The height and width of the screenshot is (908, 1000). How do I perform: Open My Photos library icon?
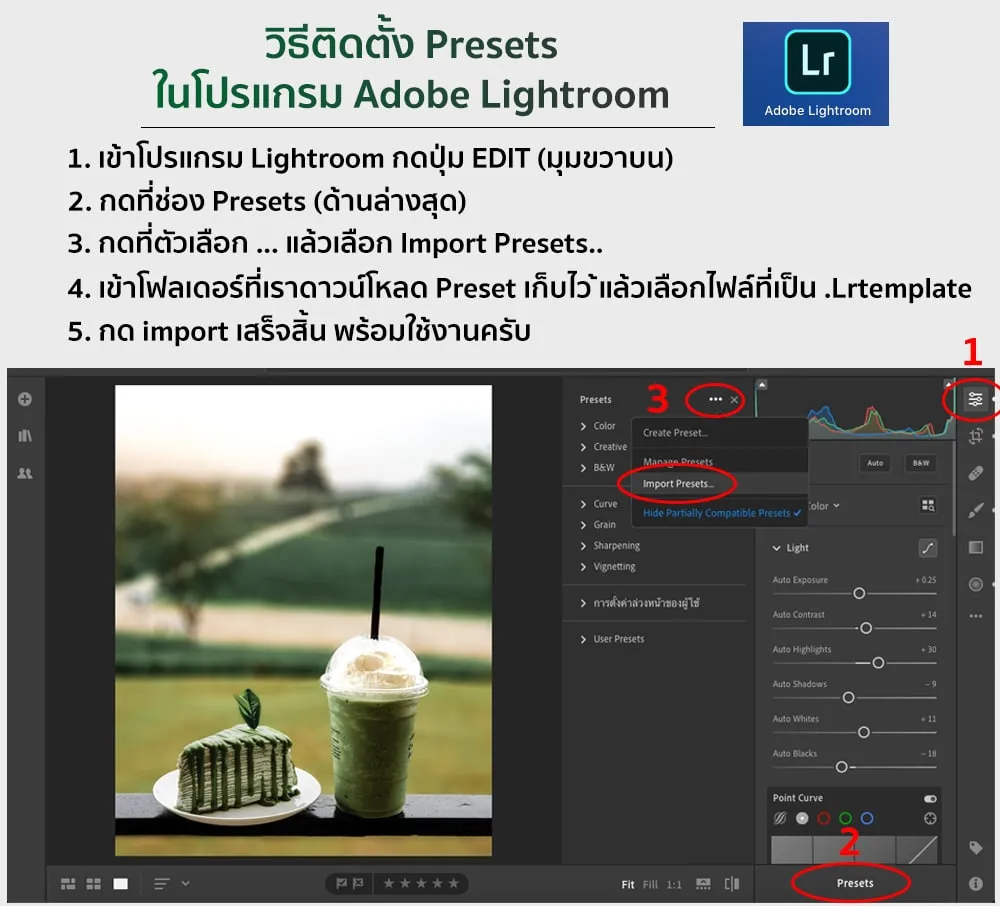(25, 436)
